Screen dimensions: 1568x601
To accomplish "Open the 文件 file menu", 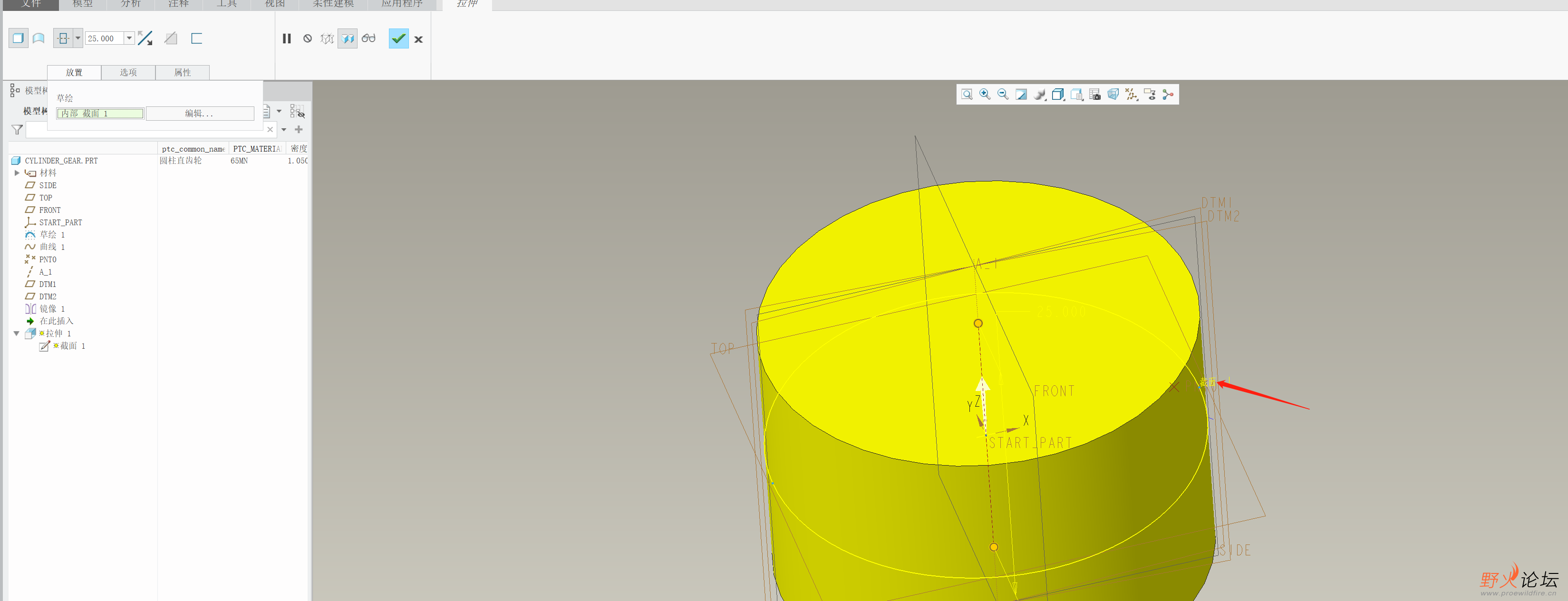I will (x=31, y=4).
